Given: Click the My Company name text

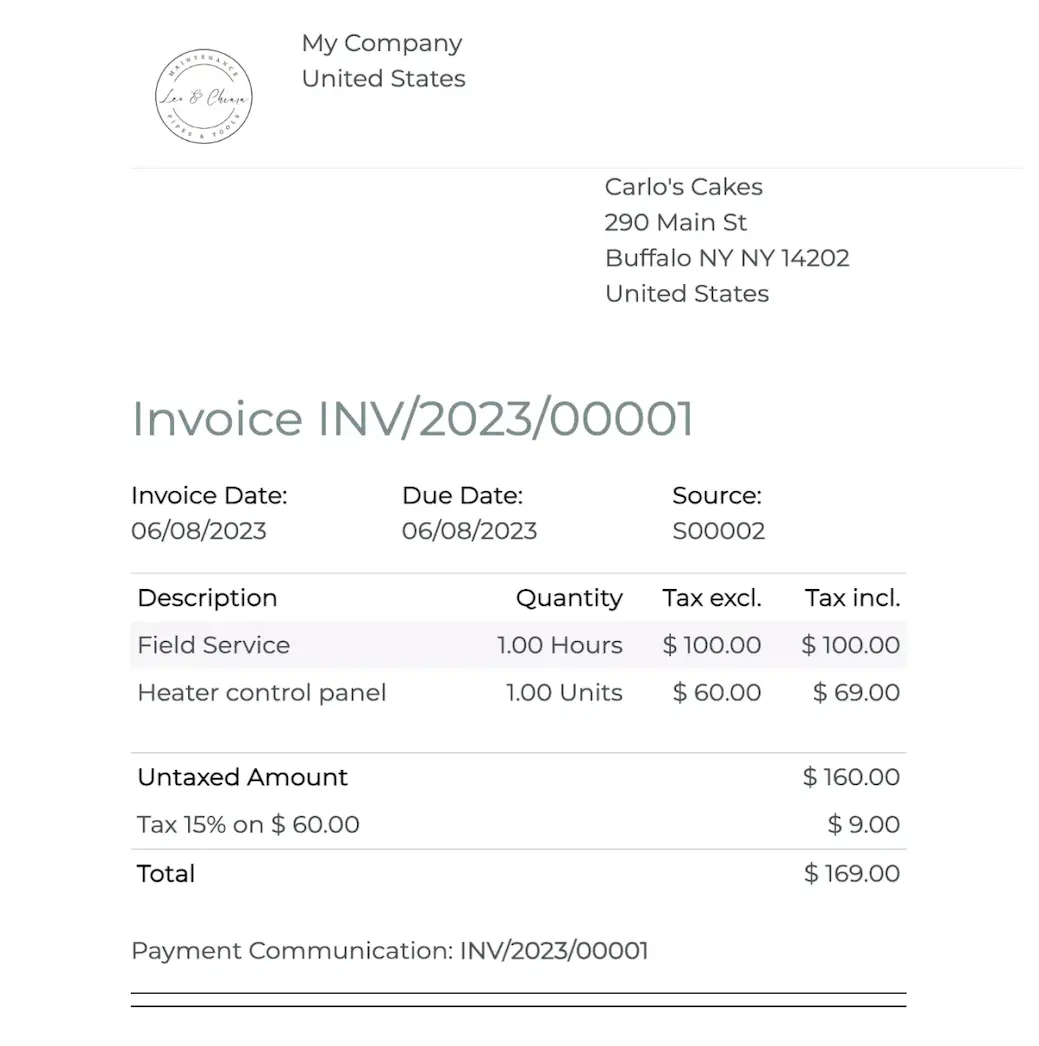Looking at the screenshot, I should pos(381,43).
